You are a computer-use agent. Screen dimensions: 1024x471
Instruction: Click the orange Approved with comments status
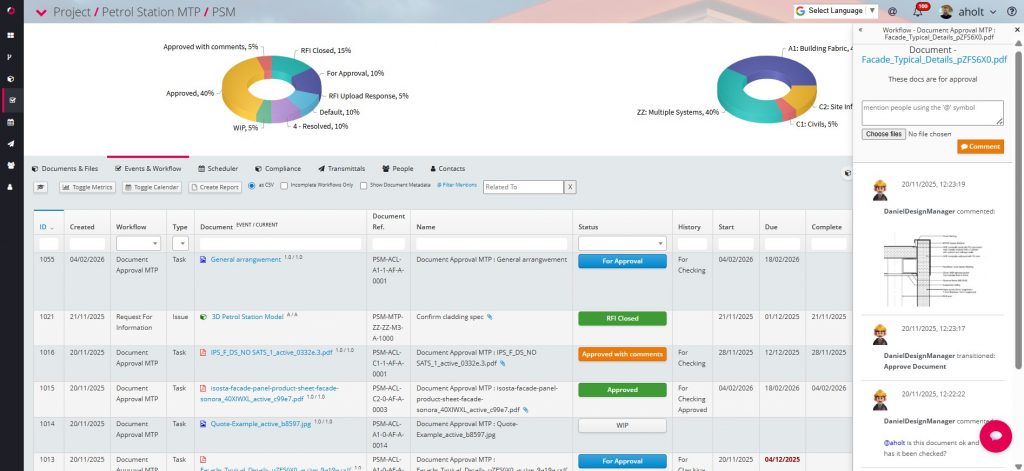tap(622, 354)
